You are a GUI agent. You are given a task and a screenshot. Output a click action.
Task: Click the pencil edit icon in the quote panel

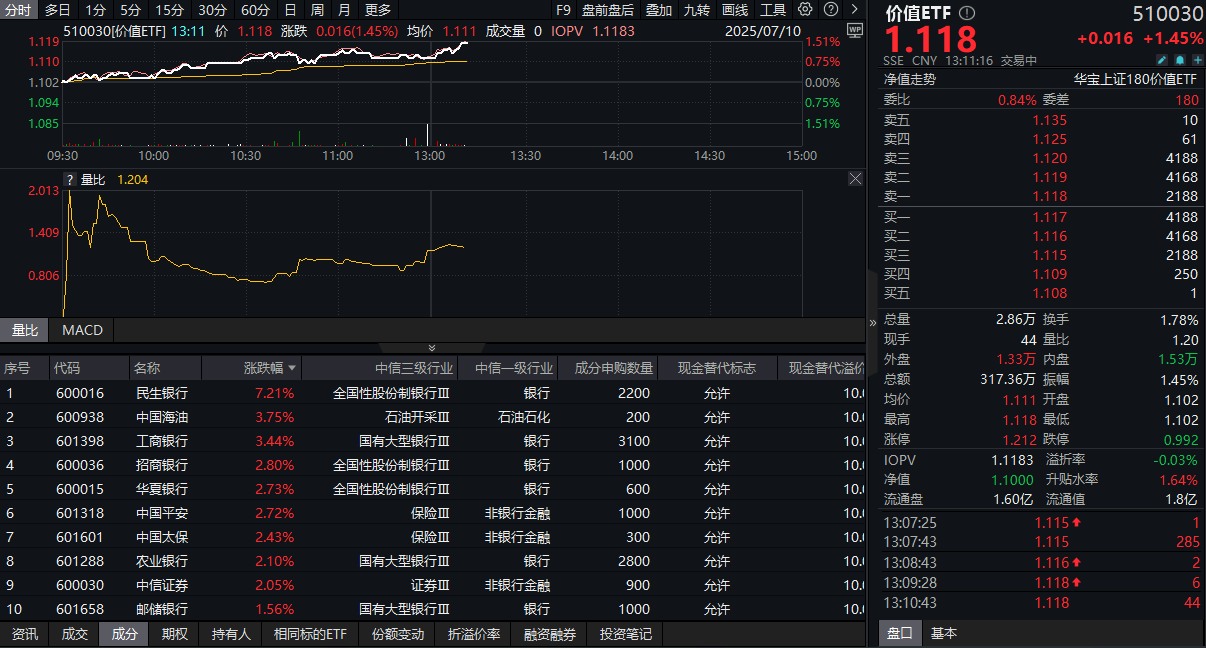[x=1160, y=60]
